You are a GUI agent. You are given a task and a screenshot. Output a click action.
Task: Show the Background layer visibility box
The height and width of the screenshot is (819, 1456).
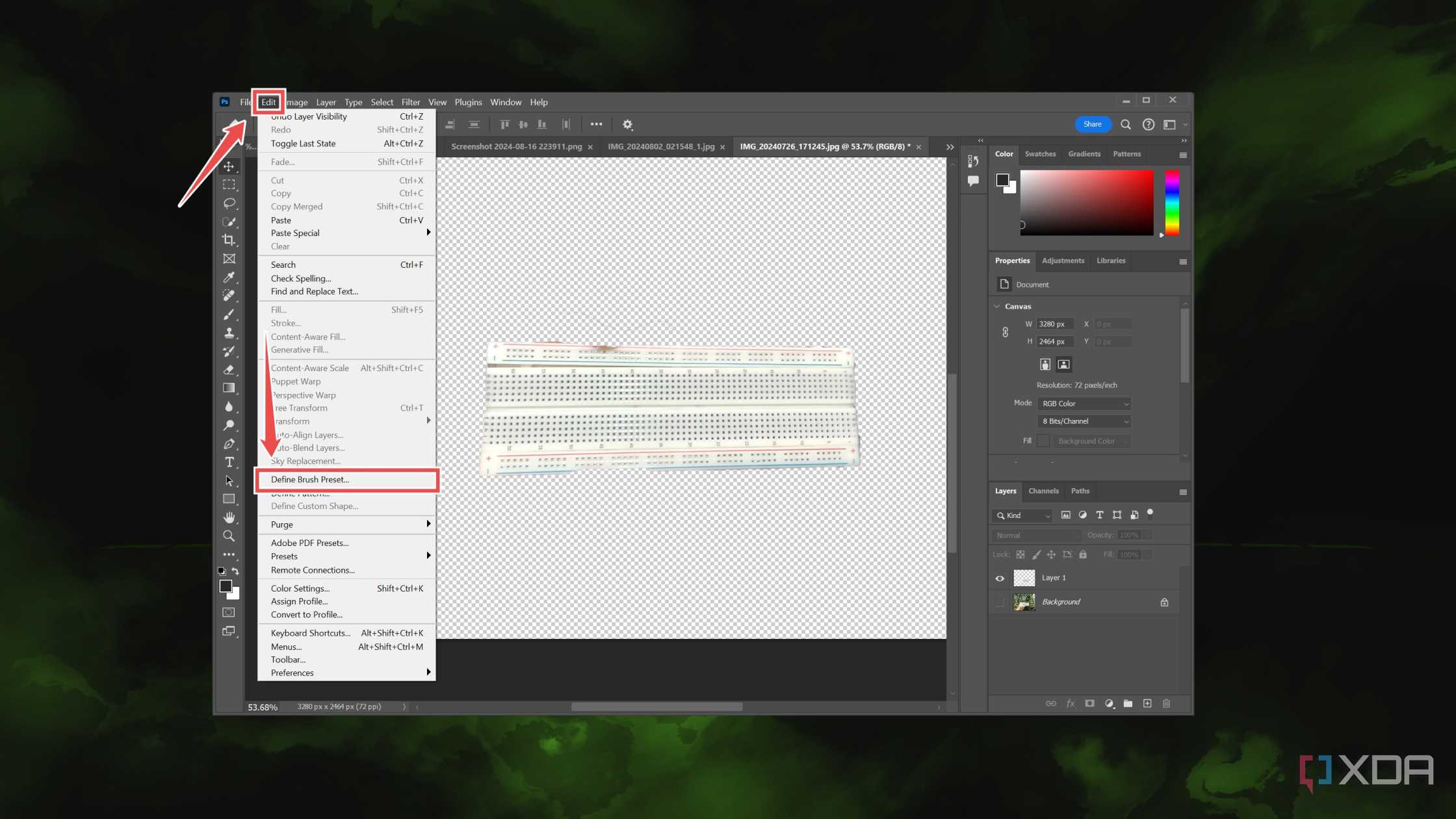click(x=1000, y=602)
